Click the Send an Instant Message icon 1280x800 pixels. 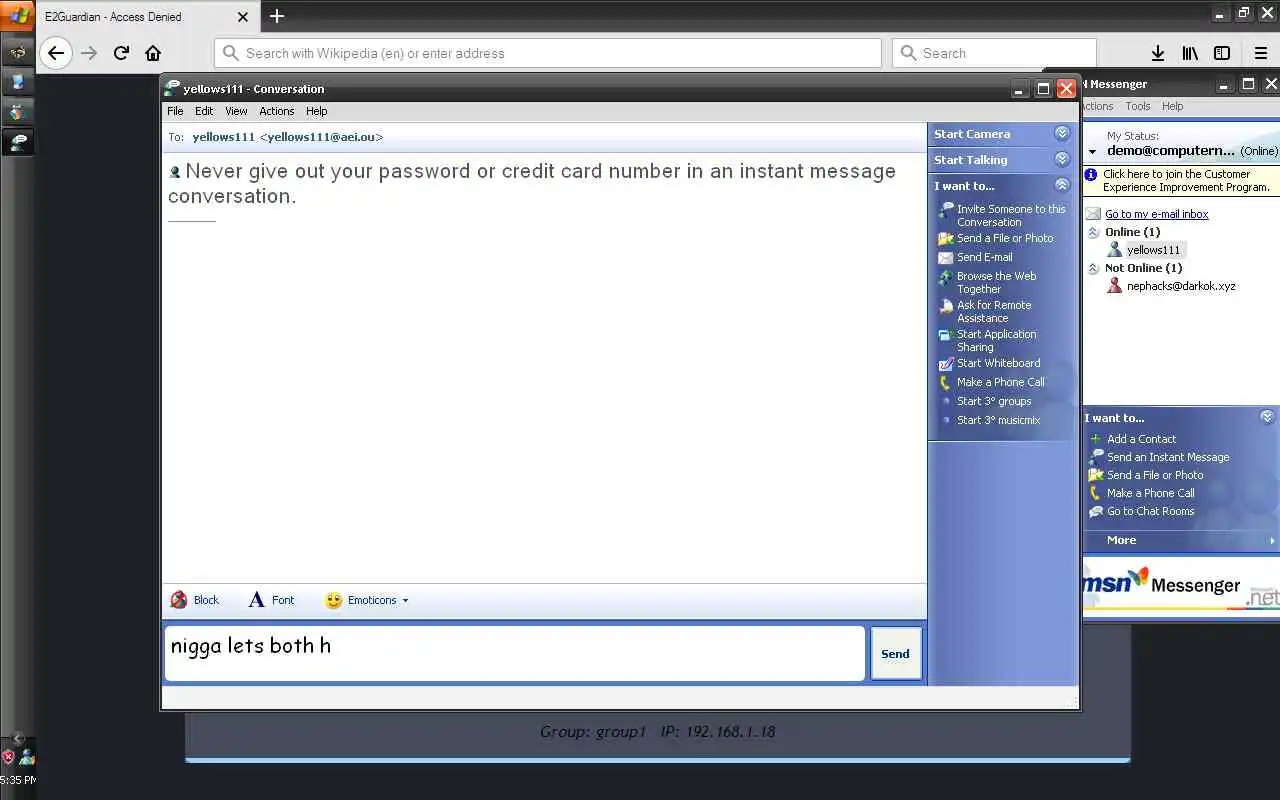pos(1096,457)
